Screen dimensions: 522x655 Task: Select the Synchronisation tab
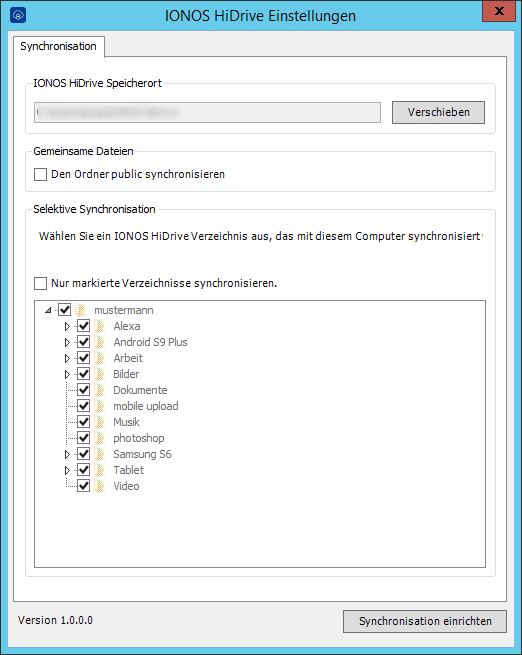[x=58, y=46]
